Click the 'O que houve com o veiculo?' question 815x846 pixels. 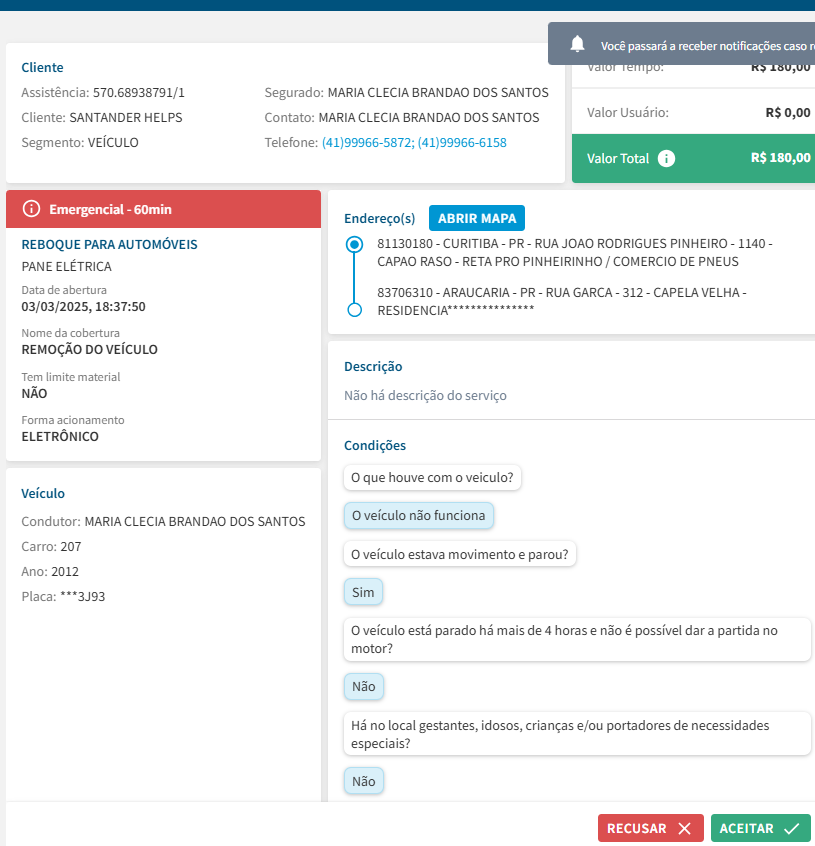pos(432,478)
